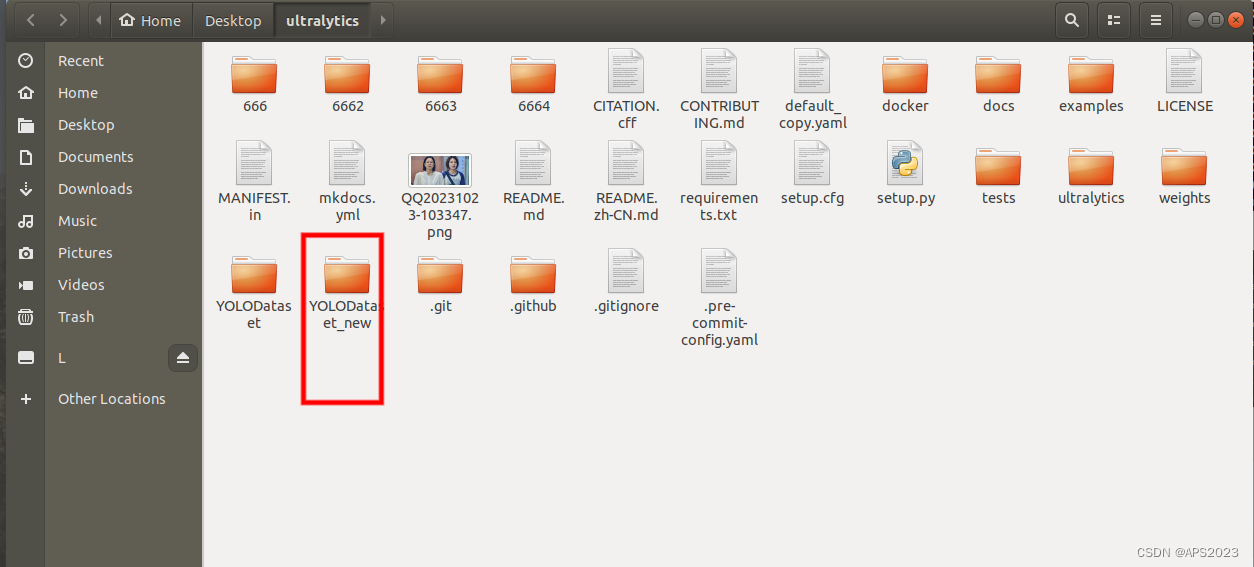Select the .git folder icon
Image resolution: width=1254 pixels, height=567 pixels.
tap(441, 274)
